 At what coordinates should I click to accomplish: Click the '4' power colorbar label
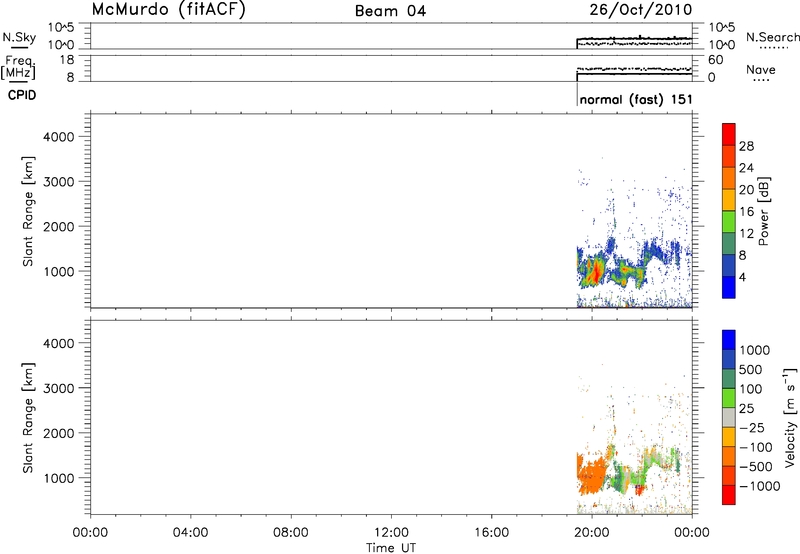tap(742, 277)
